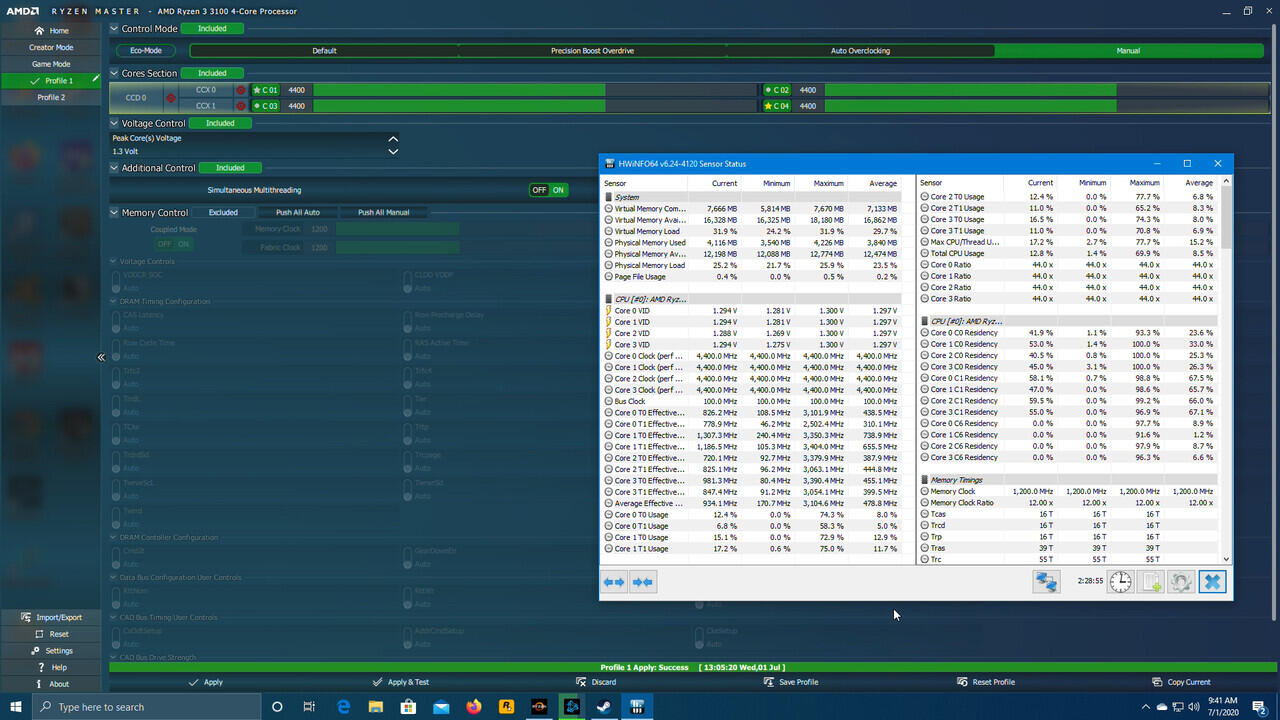Select Precision Boost Overdrive mode
The height and width of the screenshot is (720, 1280).
(x=592, y=51)
